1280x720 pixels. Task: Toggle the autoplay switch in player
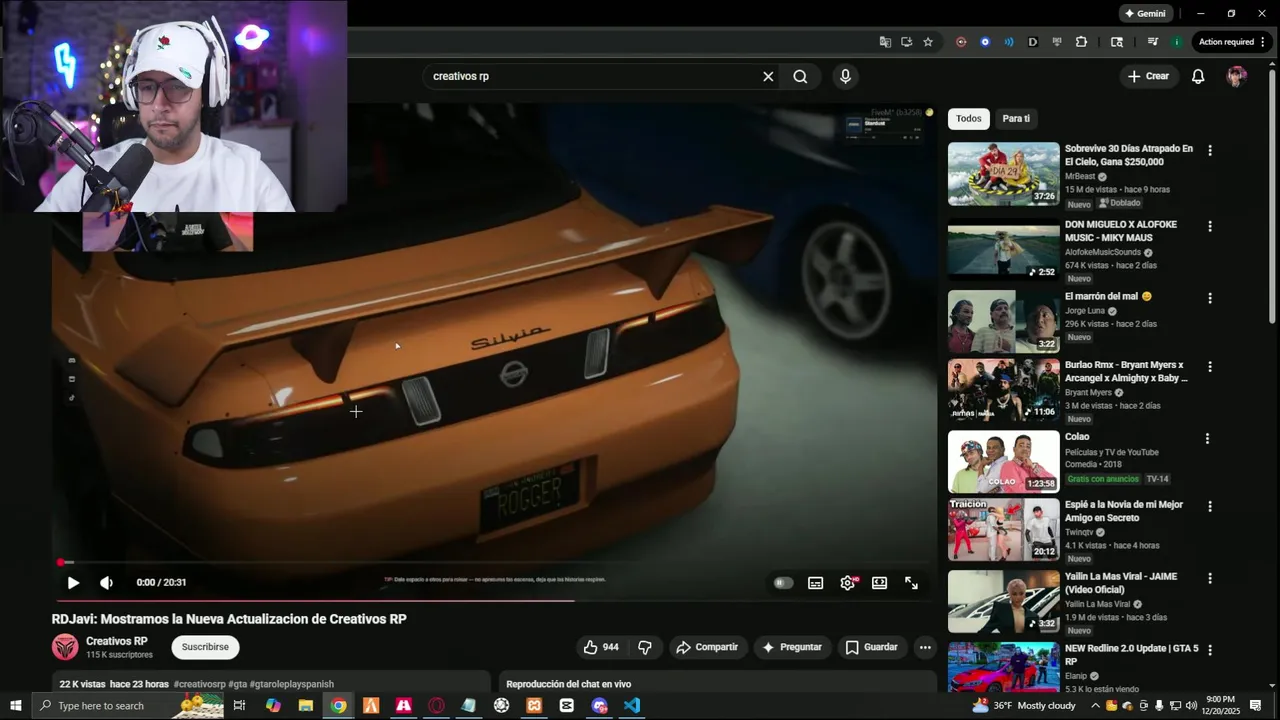tap(783, 583)
